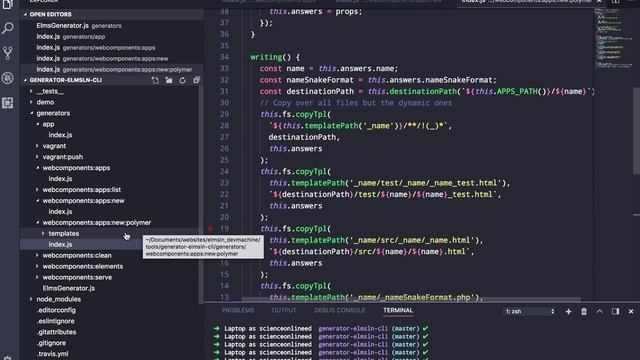This screenshot has height=360, width=640.
Task: Open the Extensions view icon
Action: pyautogui.click(x=7, y=103)
